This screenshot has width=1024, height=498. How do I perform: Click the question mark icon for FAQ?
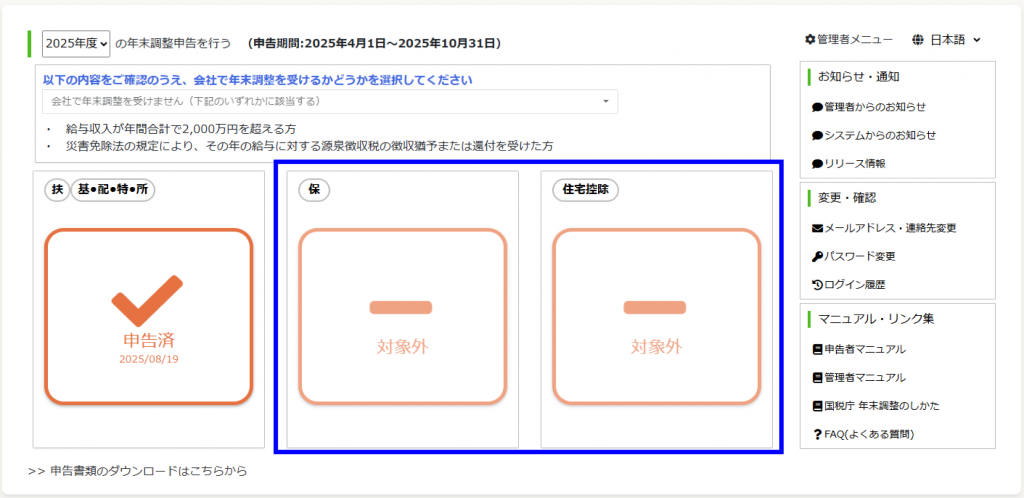pyautogui.click(x=817, y=435)
